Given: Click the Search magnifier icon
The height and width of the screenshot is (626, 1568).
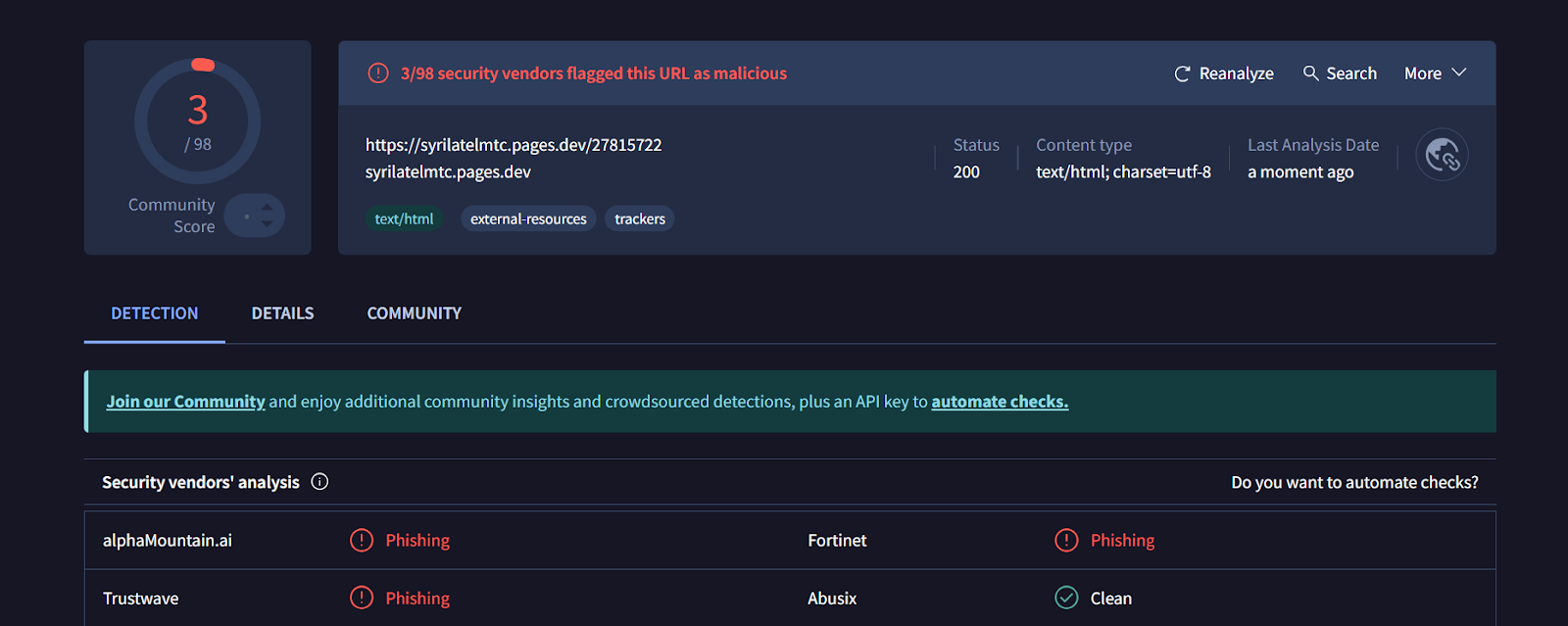Looking at the screenshot, I should (x=1310, y=72).
